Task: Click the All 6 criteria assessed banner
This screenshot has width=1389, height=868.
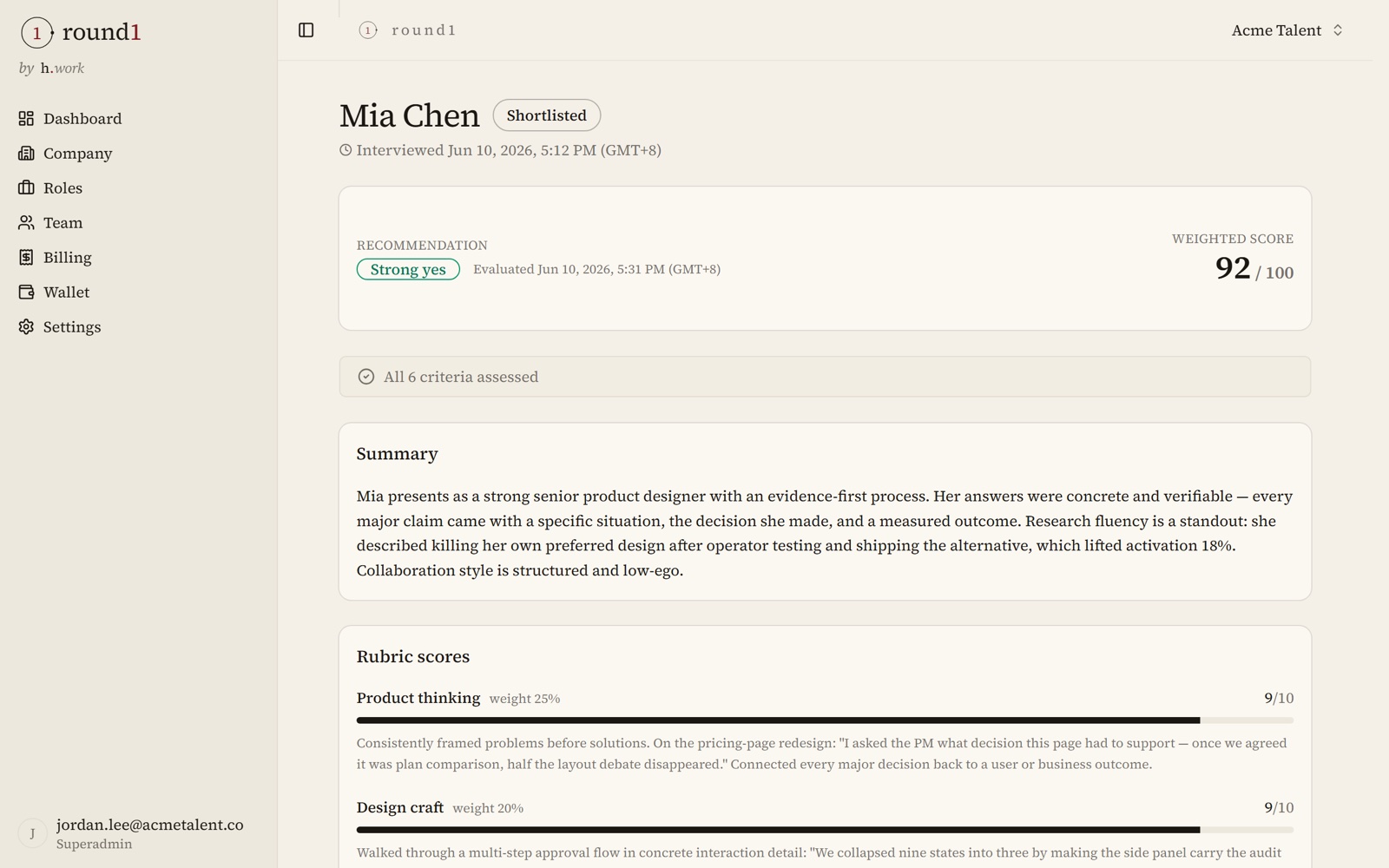Action: coord(825,377)
